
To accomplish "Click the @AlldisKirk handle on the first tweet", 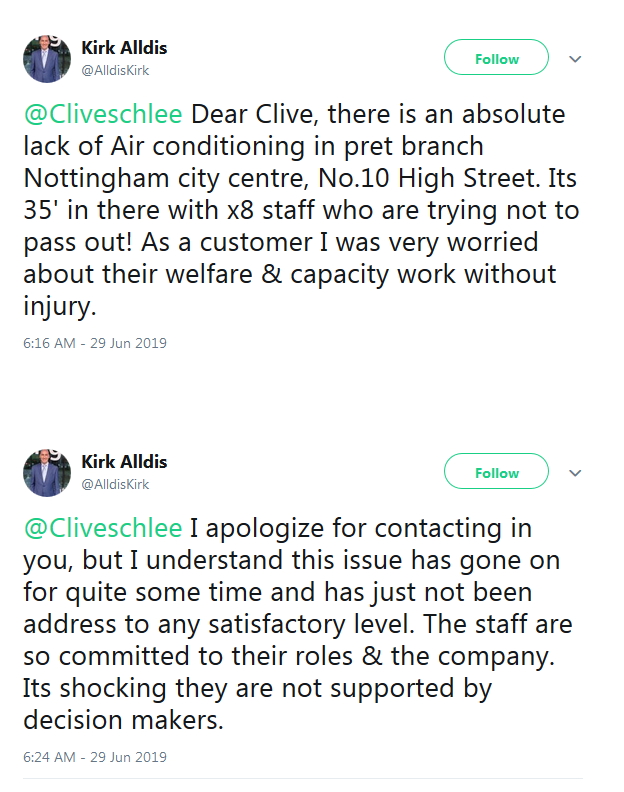I will point(115,70).
